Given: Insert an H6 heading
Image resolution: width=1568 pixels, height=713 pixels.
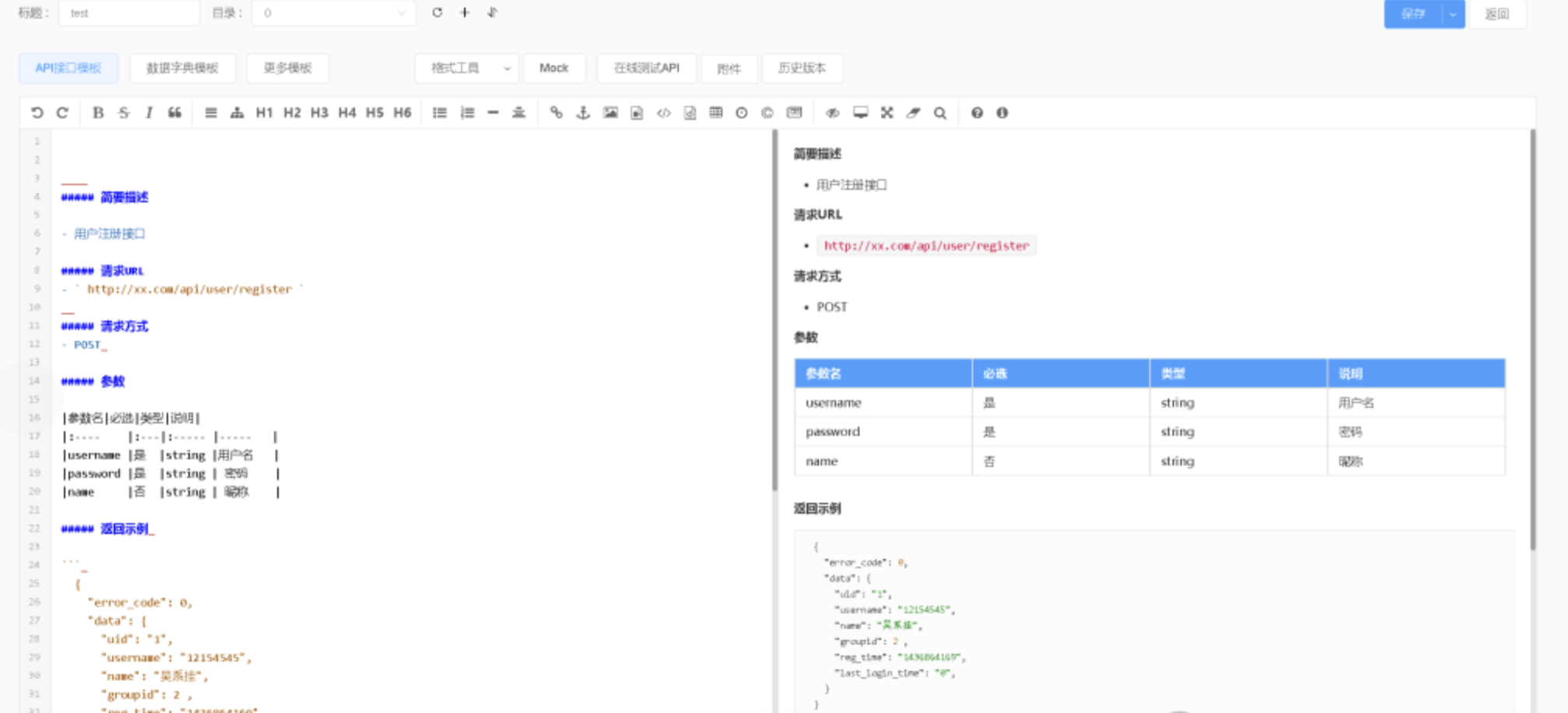Looking at the screenshot, I should [403, 113].
